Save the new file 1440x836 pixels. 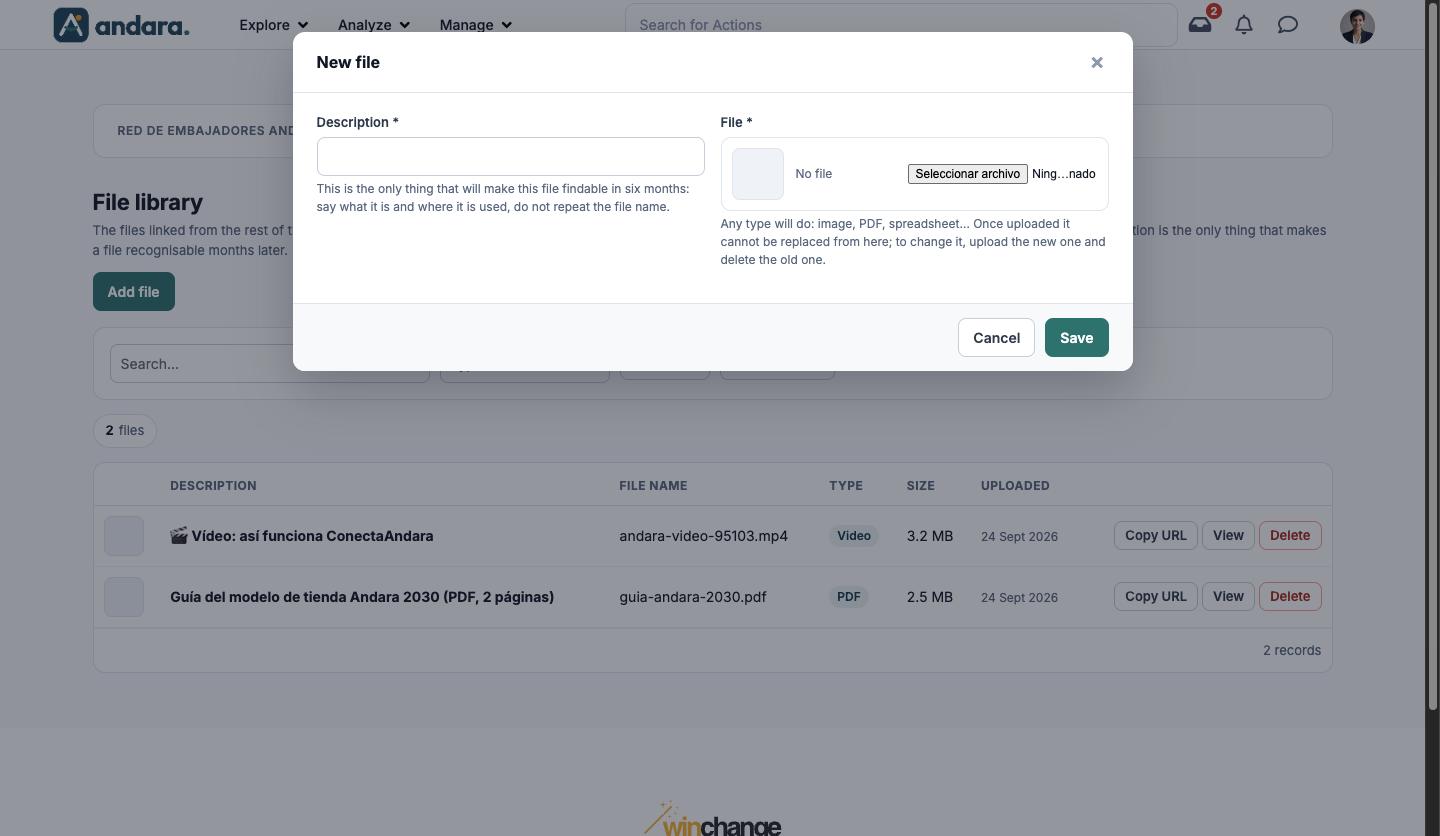(x=1076, y=338)
